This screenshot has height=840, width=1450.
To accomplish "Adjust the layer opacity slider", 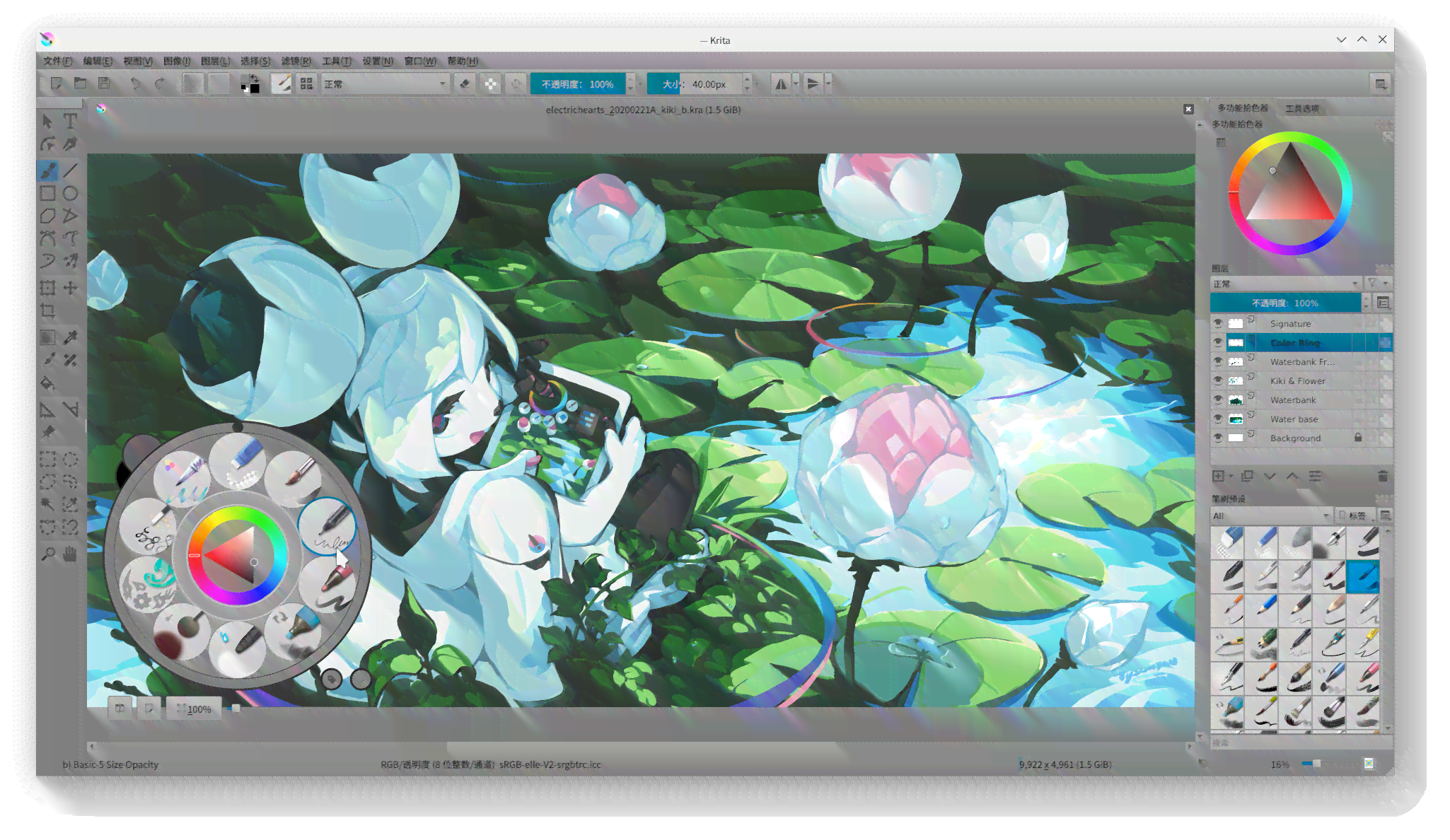I will [1286, 303].
